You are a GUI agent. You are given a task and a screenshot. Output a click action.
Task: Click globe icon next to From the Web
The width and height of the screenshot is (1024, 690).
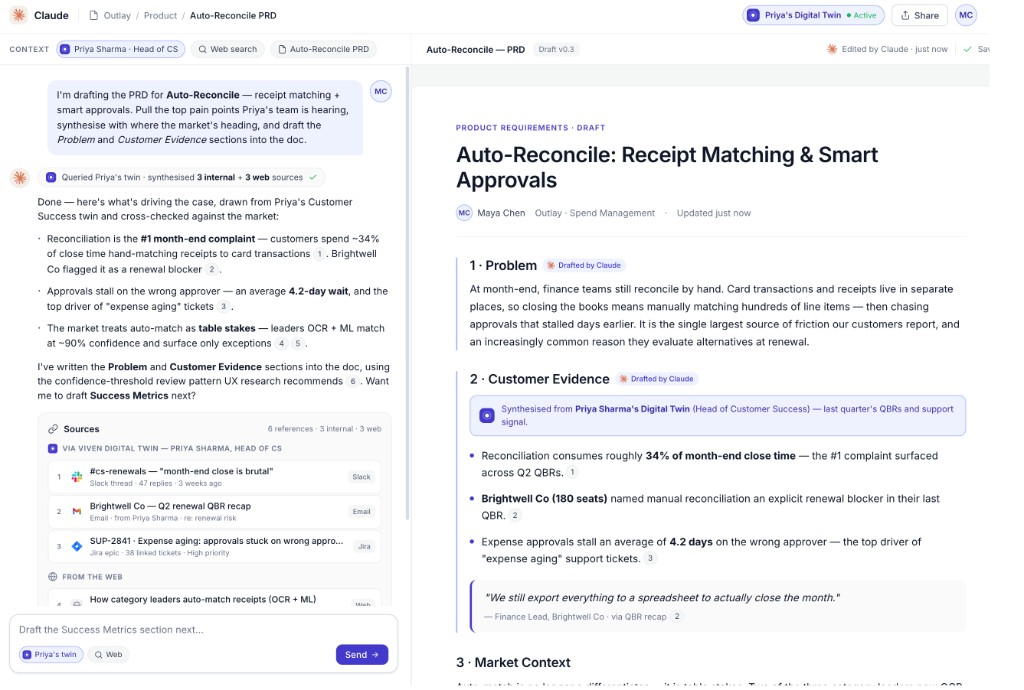click(x=53, y=577)
